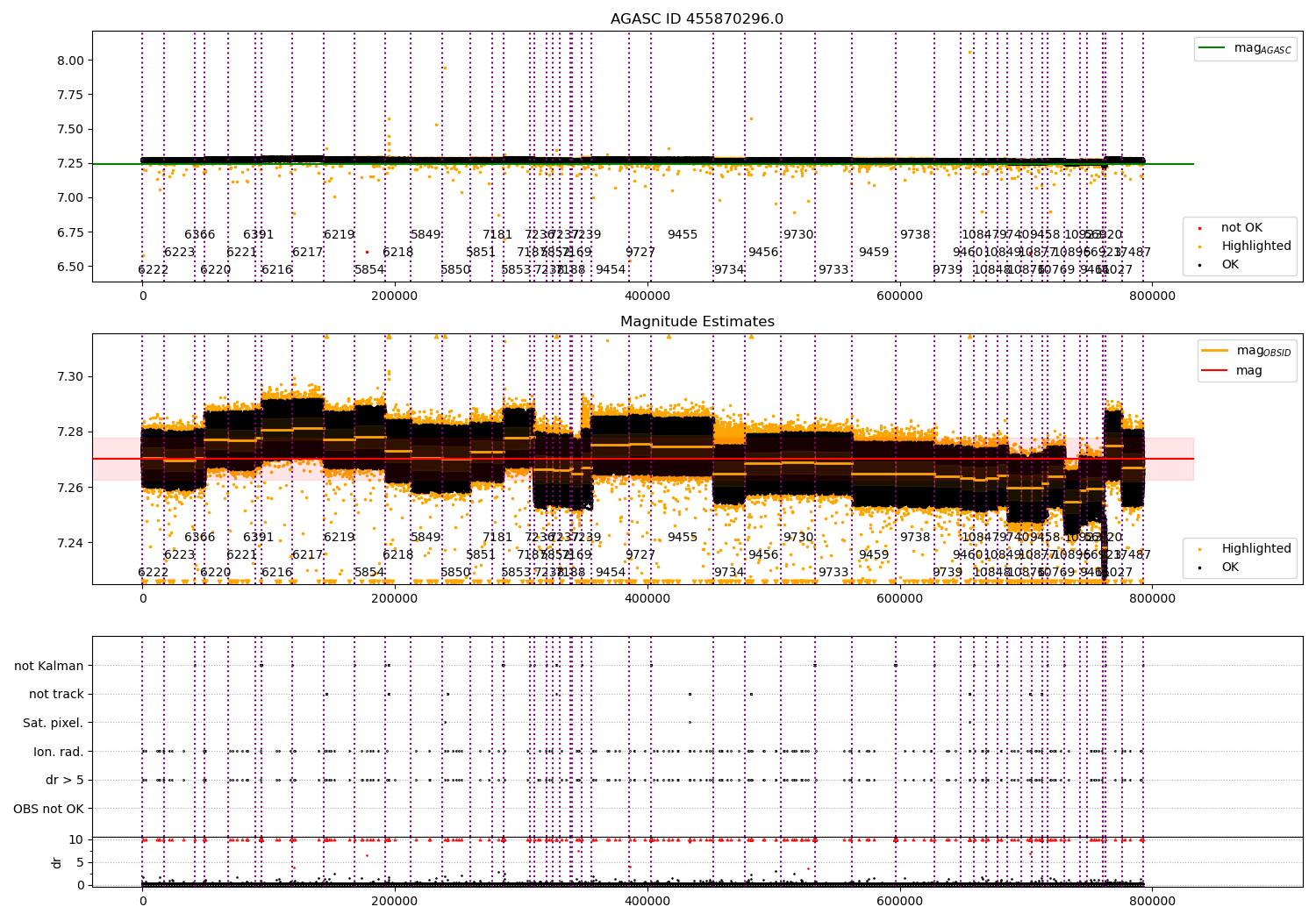Click obsid label 9738 in the Magnitude Estimates plot
The width and height of the screenshot is (1316, 921).
pos(915,537)
